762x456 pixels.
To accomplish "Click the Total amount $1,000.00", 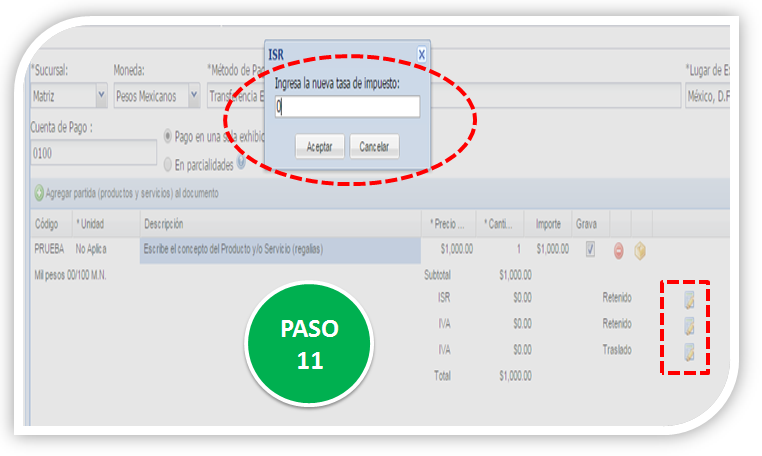I will pos(515,376).
